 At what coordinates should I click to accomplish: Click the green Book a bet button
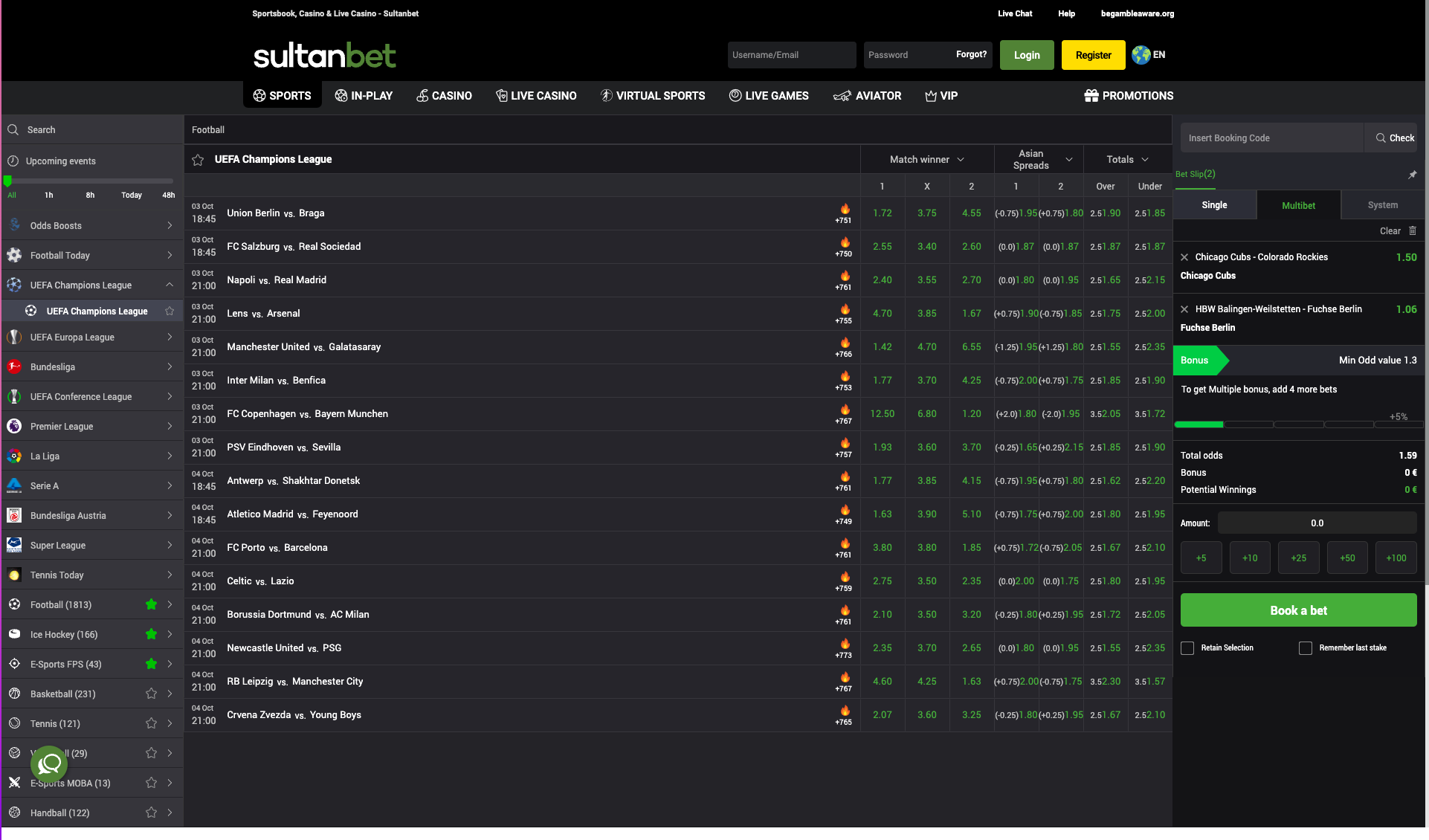[x=1298, y=610]
